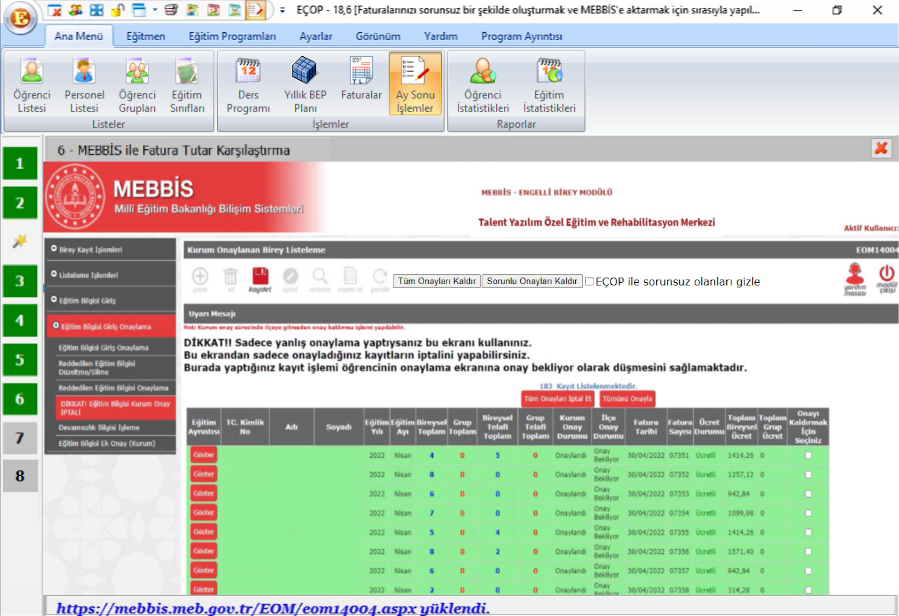Switch to Görünüm ribbon tab
Image resolution: width=899 pixels, height=616 pixels.
click(x=378, y=36)
